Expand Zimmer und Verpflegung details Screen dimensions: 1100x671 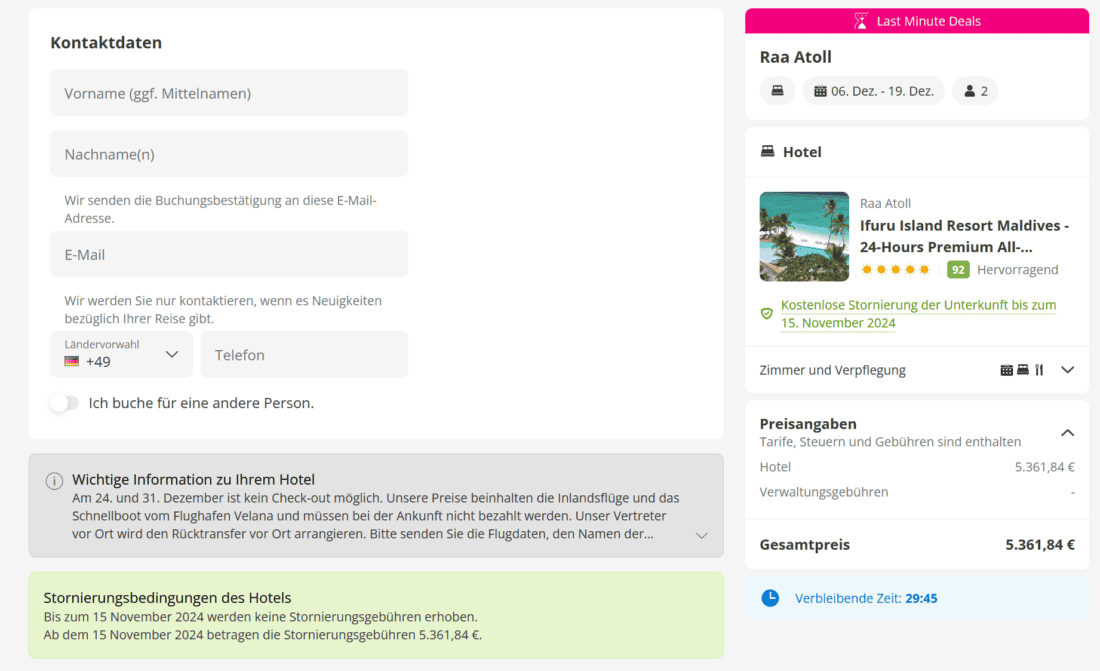point(1067,370)
